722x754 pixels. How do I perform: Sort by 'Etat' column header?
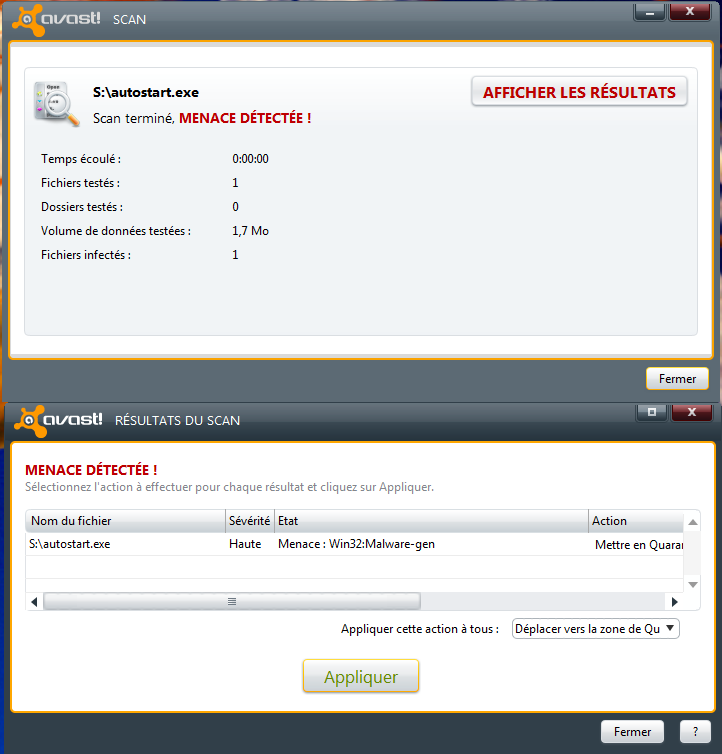click(x=431, y=521)
